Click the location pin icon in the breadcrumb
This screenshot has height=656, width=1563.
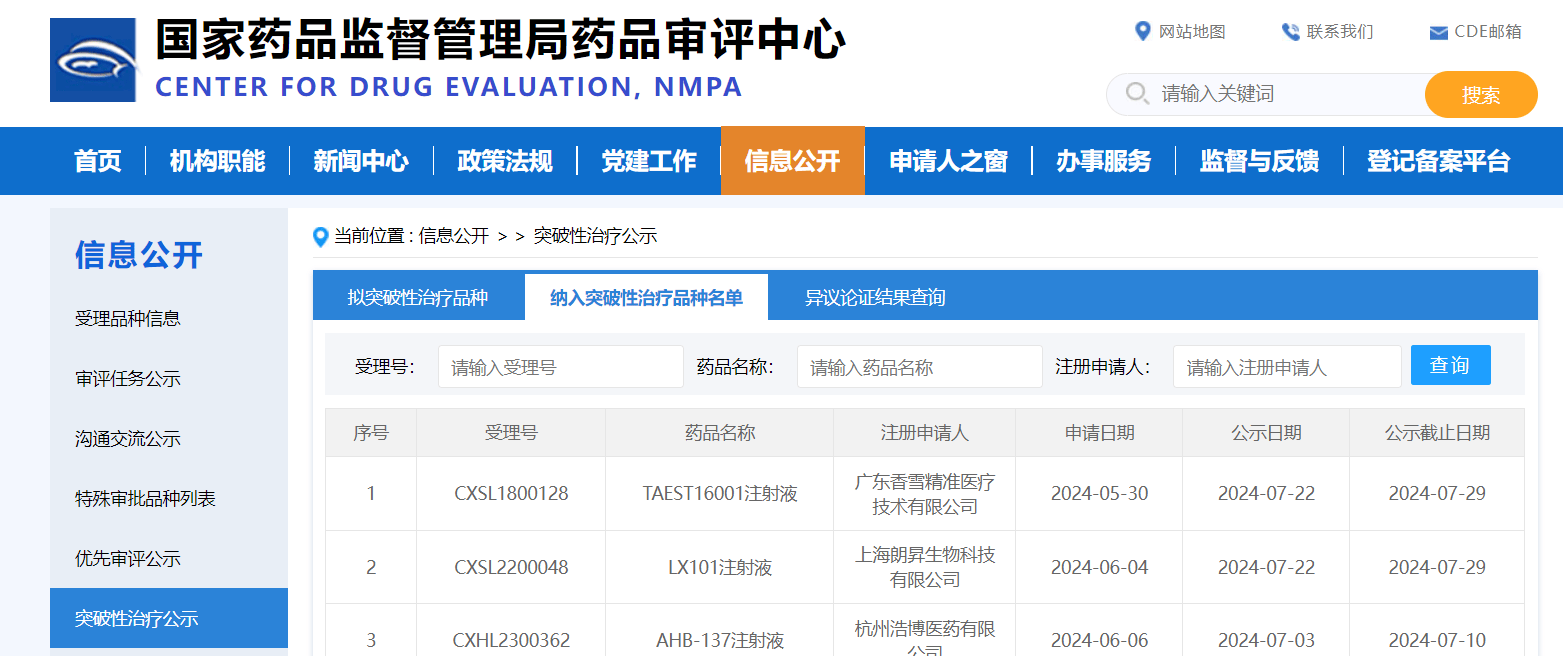(320, 237)
